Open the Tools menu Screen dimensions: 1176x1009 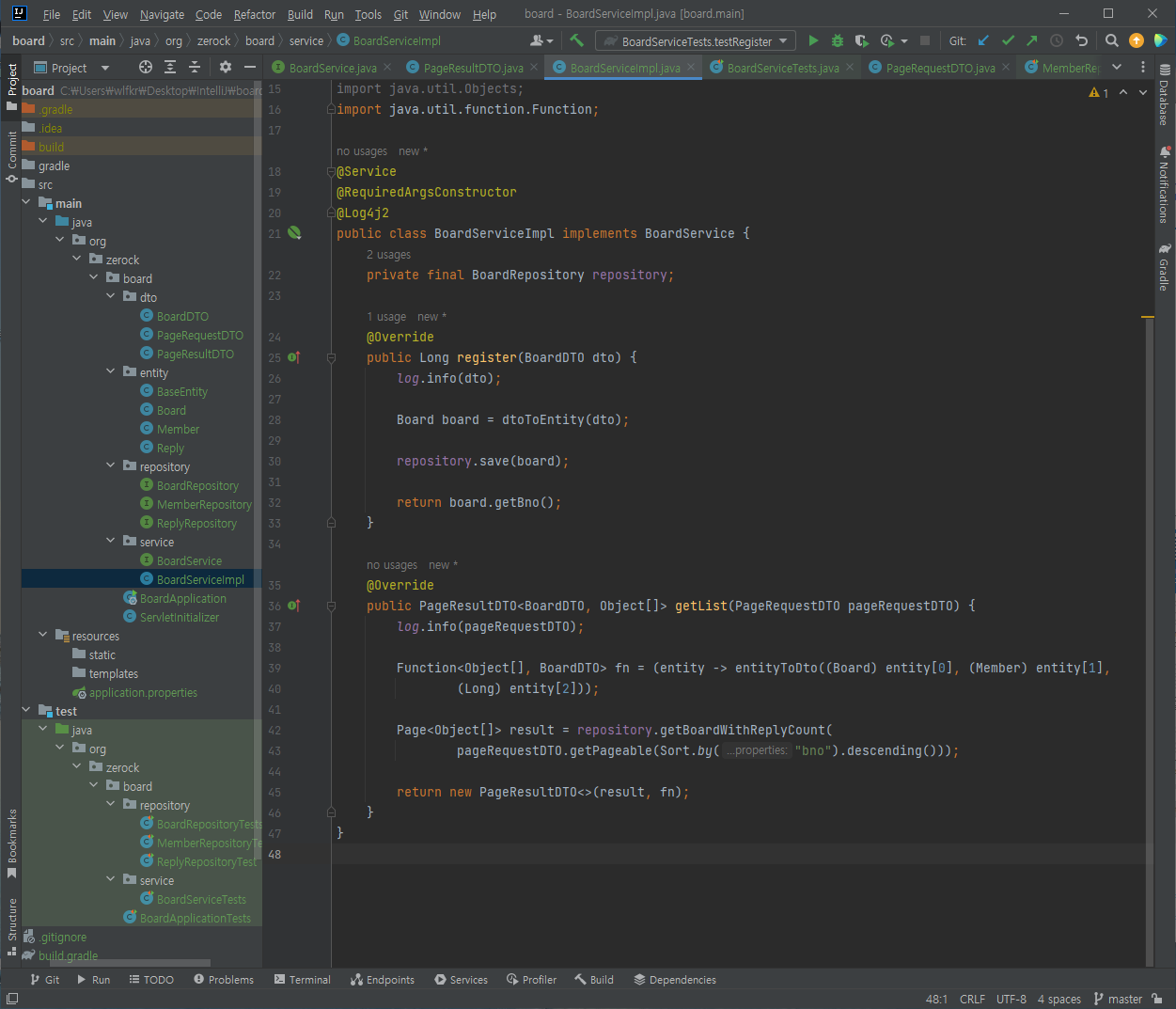point(368,14)
